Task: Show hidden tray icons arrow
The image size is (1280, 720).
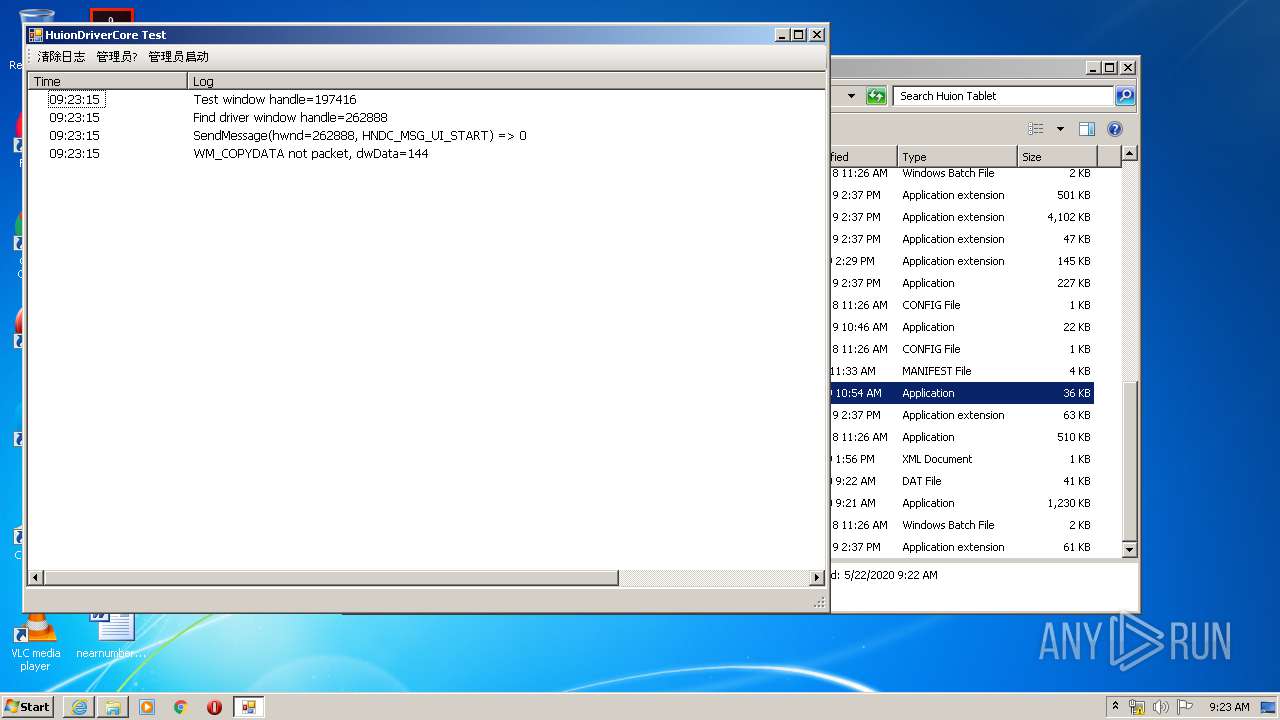Action: coord(1115,706)
